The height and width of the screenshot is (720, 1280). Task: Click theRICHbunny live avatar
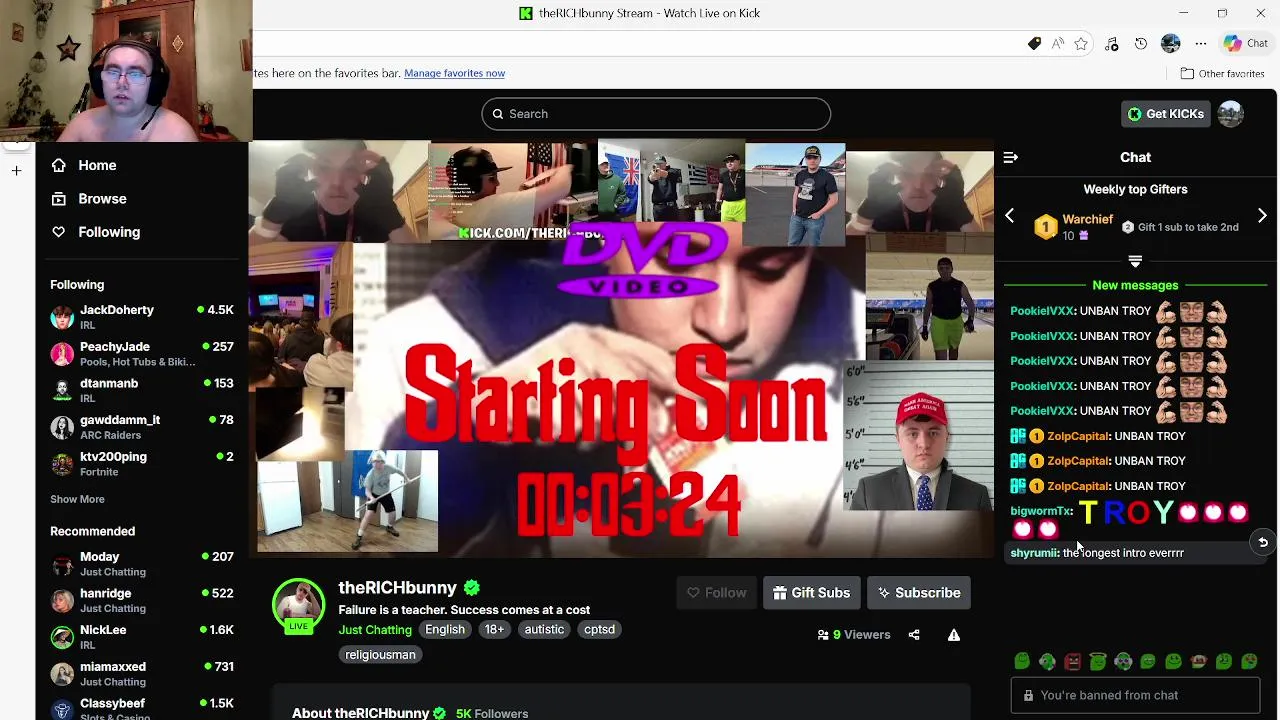[298, 606]
